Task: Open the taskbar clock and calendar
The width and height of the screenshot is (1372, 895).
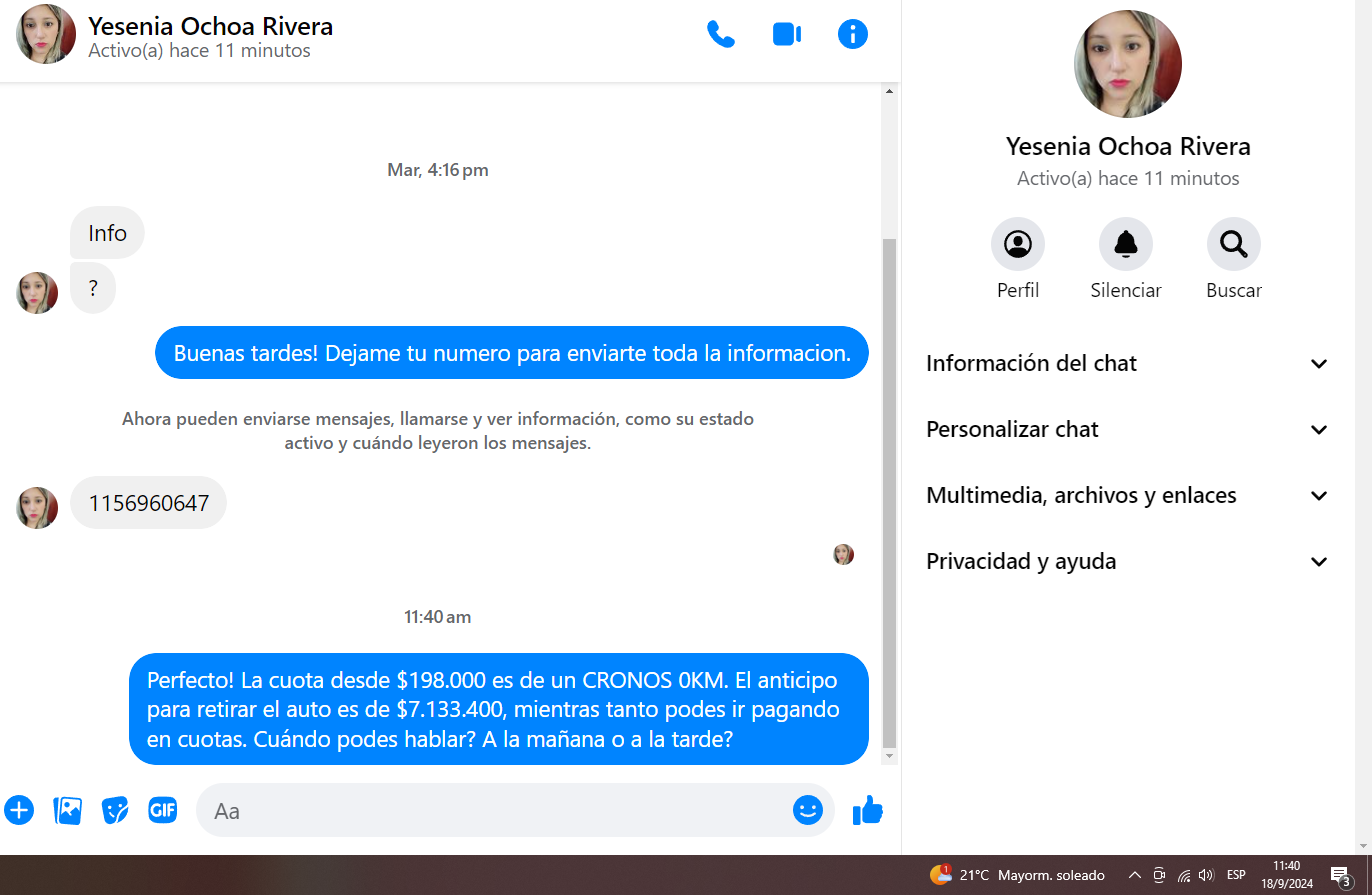Action: pyautogui.click(x=1287, y=875)
